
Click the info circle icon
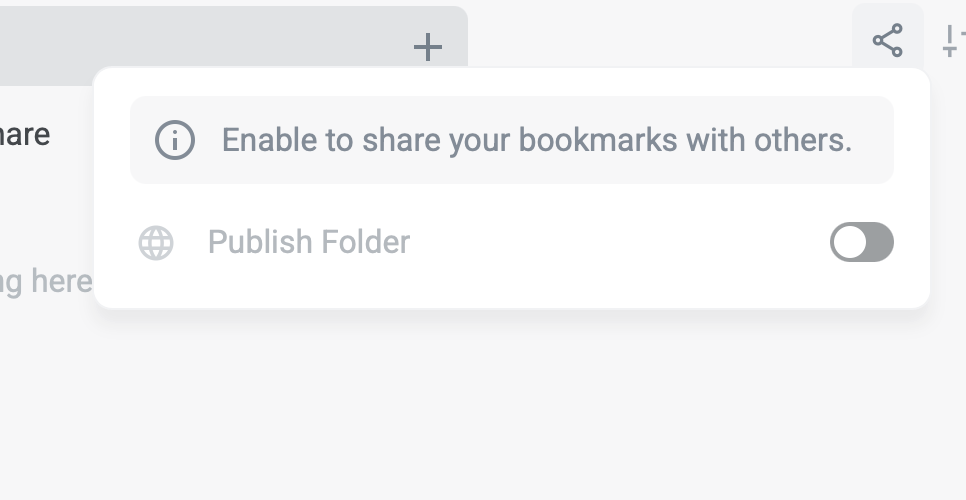tap(174, 140)
